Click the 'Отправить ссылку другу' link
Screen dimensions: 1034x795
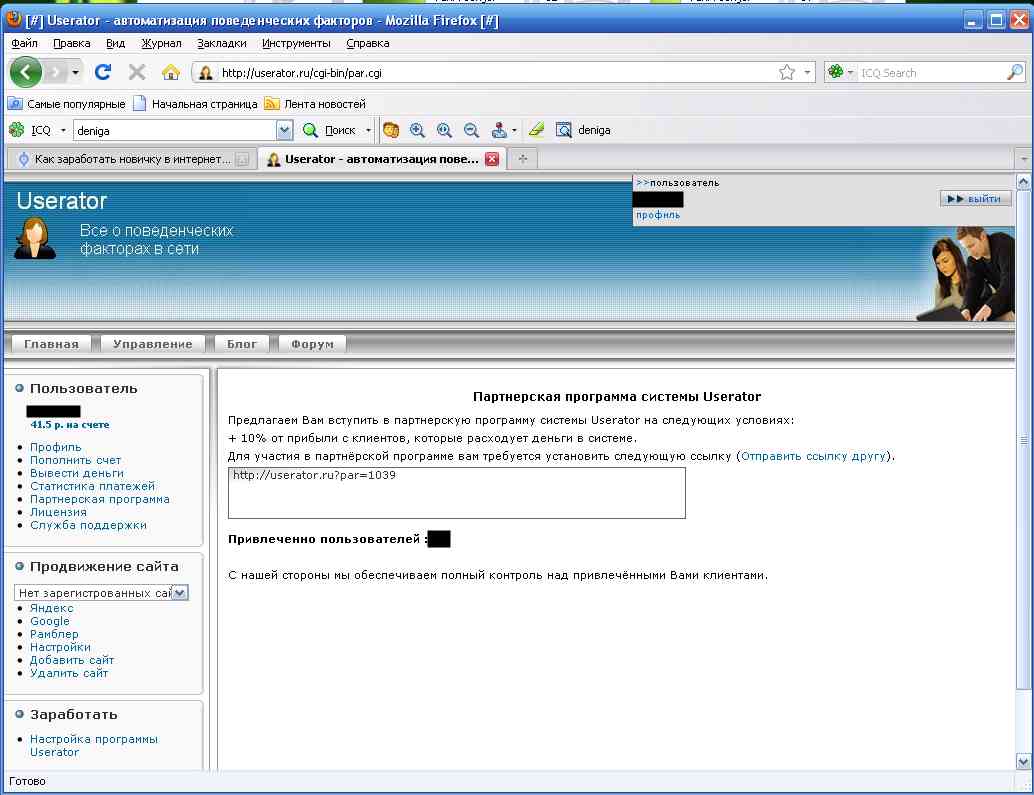pyautogui.click(x=813, y=456)
